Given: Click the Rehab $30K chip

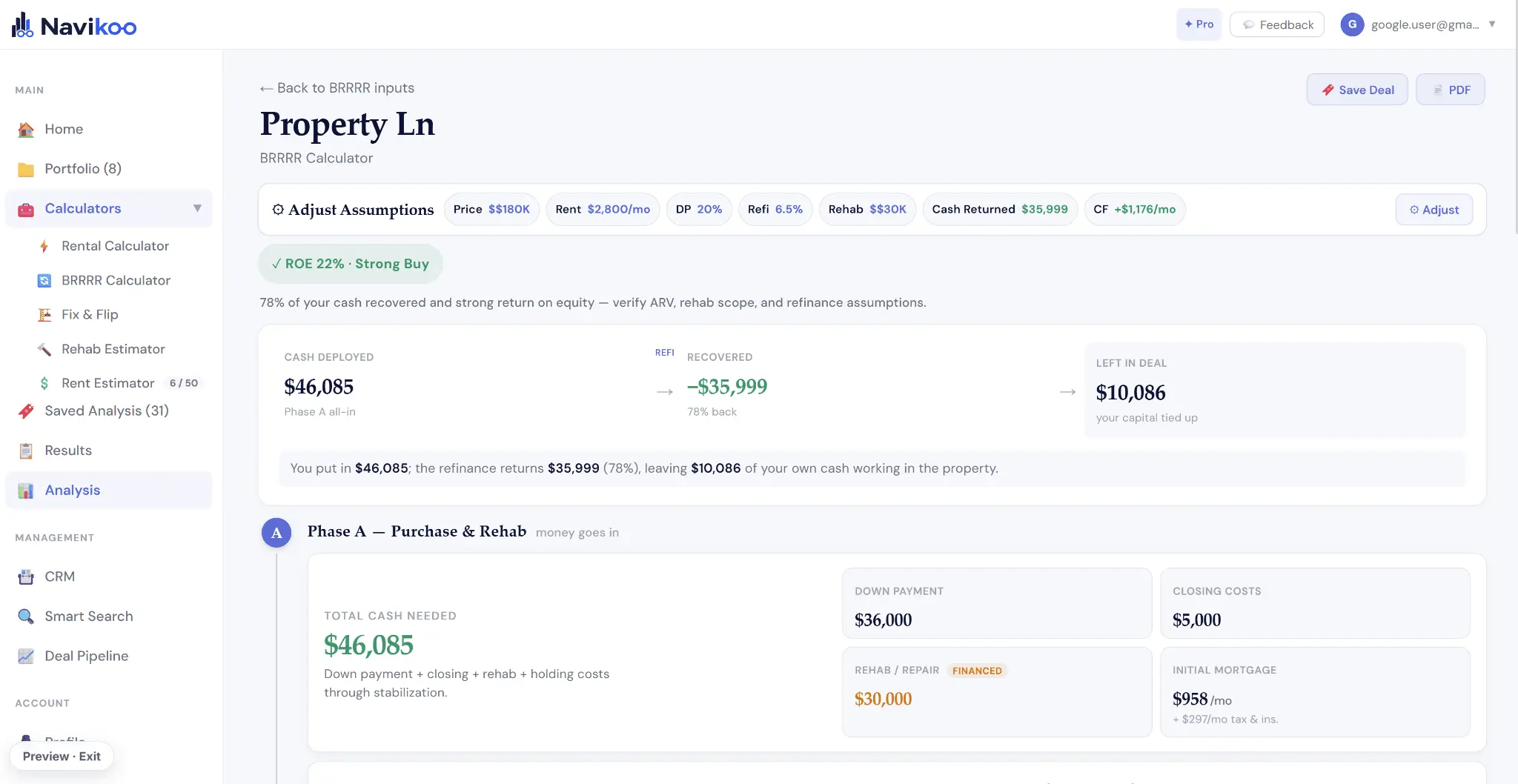Looking at the screenshot, I should click(867, 210).
